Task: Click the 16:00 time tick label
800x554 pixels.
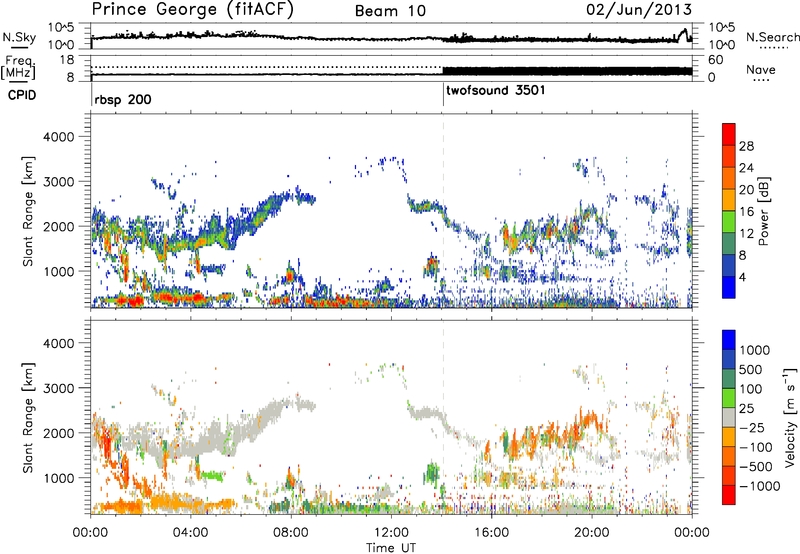Action: 491,533
